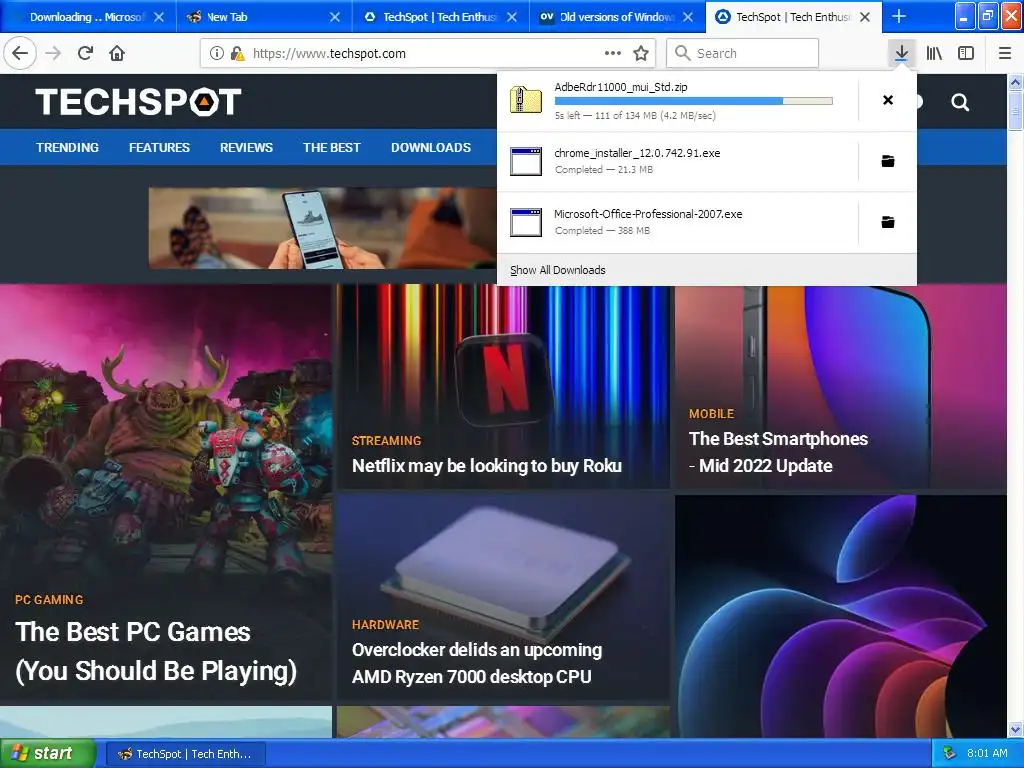Image resolution: width=1024 pixels, height=768 pixels.
Task: Open the TRENDING nav item
Action: click(67, 148)
